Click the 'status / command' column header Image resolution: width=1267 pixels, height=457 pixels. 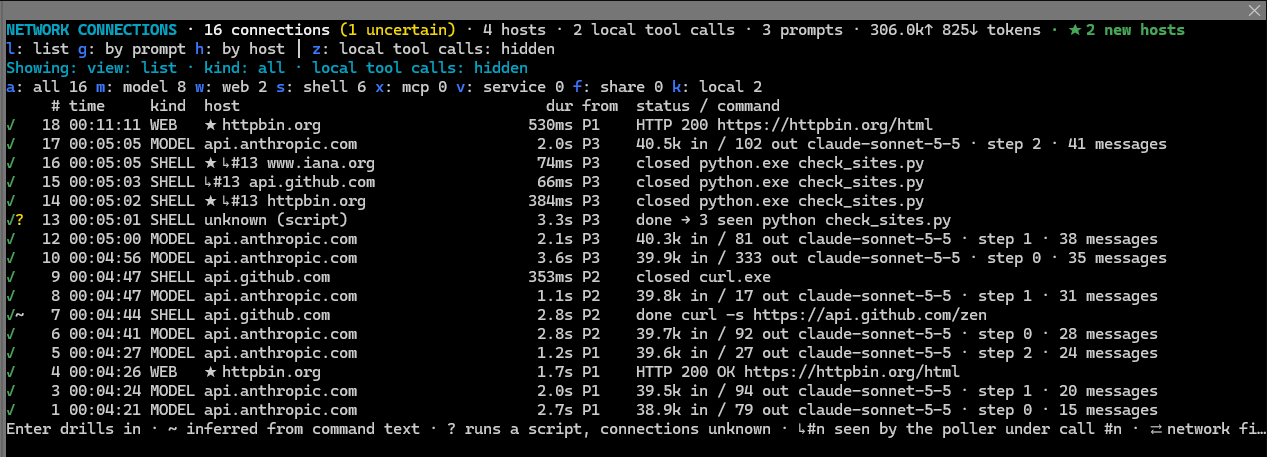(708, 106)
